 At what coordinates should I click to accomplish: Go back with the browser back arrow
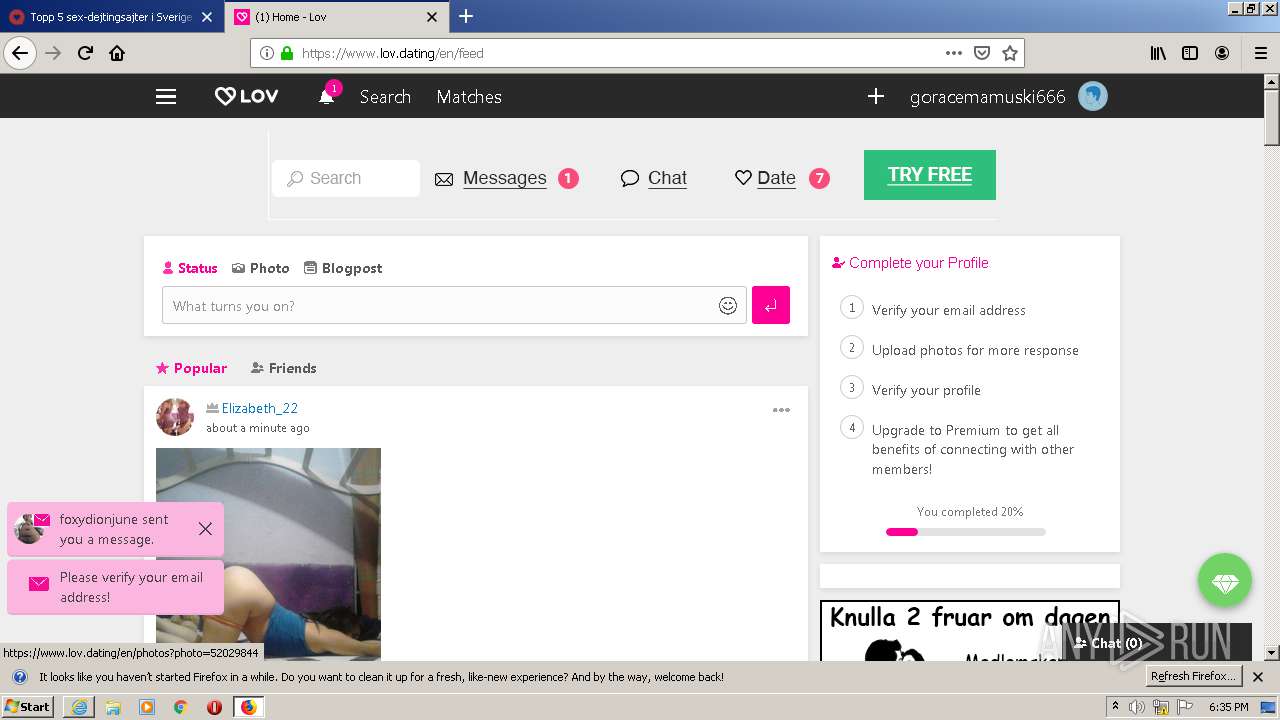[20, 53]
